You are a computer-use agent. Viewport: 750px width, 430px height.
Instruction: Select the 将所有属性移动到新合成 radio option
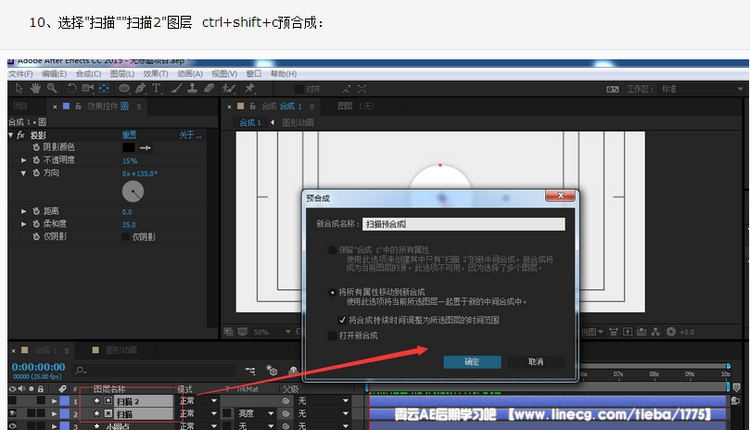[332, 292]
